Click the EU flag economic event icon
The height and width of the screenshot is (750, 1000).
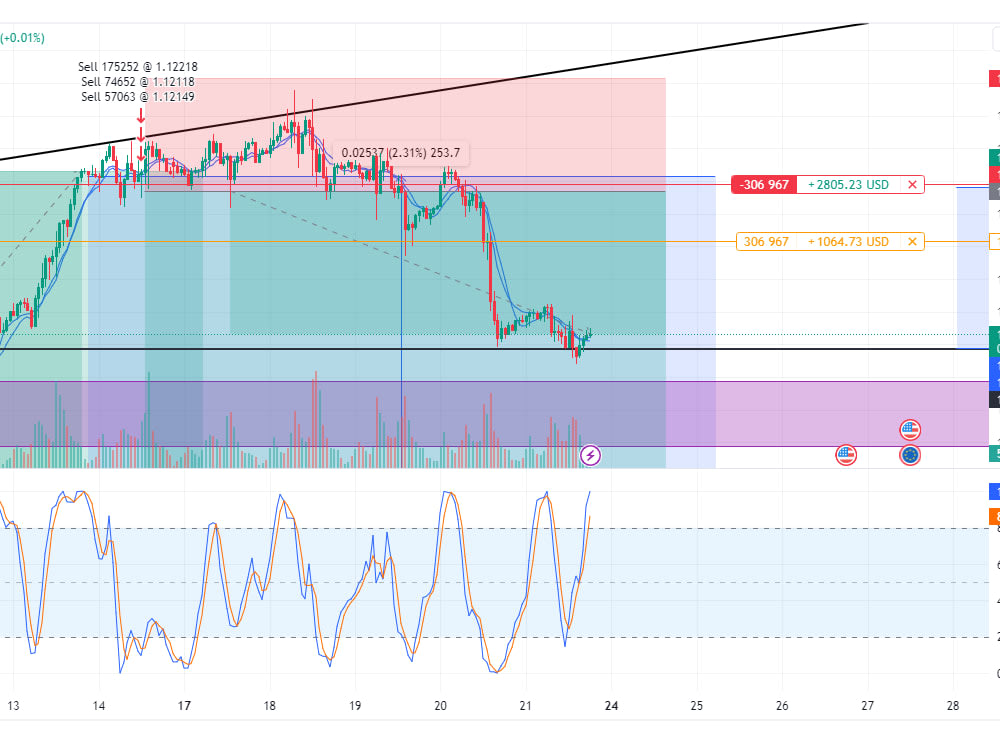(x=911, y=455)
